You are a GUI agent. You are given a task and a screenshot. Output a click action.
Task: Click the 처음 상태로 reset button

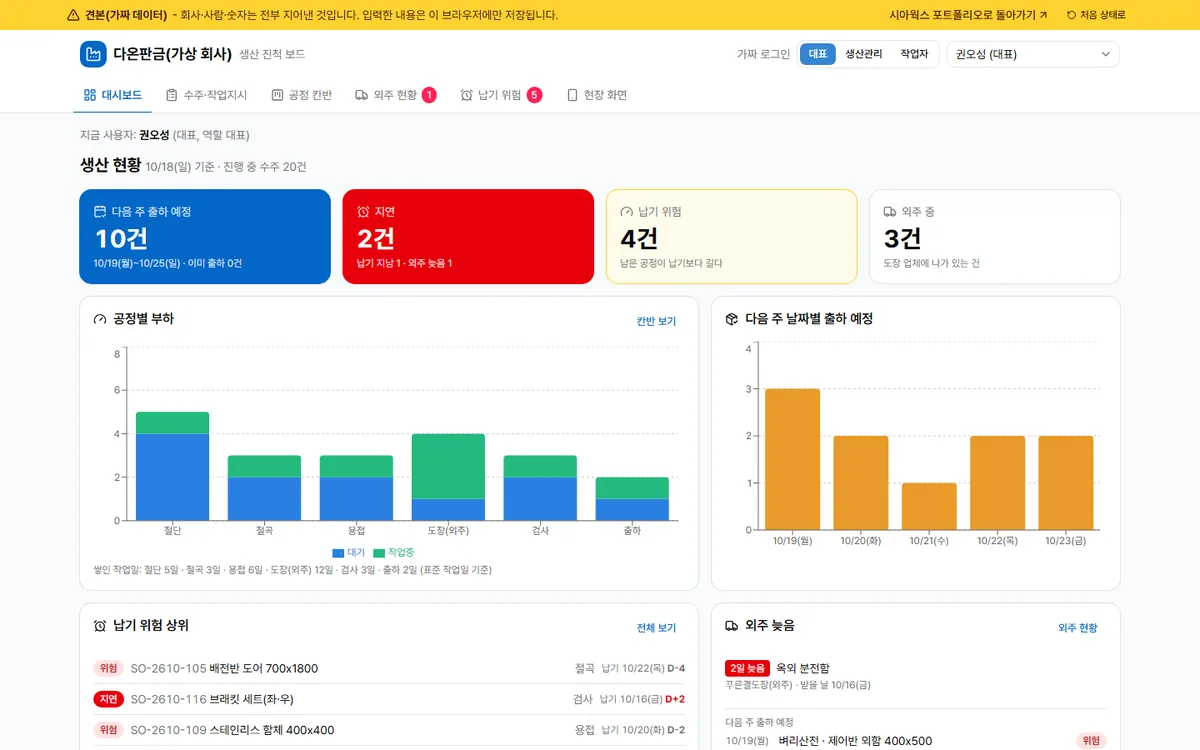pyautogui.click(x=1096, y=15)
